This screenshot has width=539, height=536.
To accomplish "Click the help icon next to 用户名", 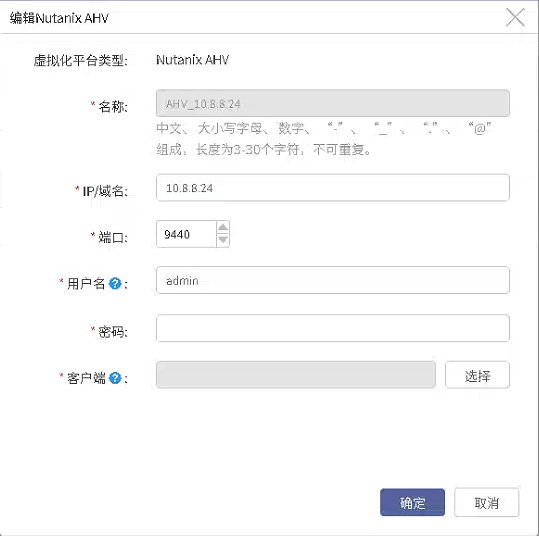I will coord(115,284).
